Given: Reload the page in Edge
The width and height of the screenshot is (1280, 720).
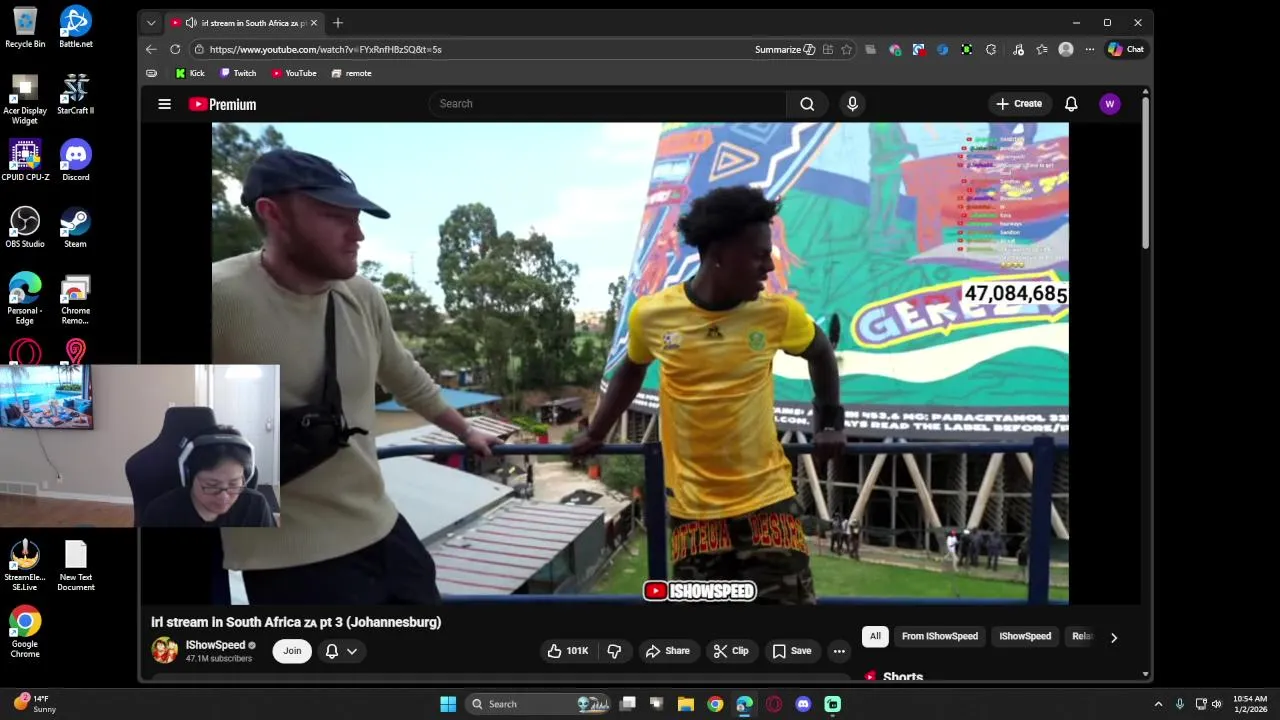Looking at the screenshot, I should coord(175,49).
